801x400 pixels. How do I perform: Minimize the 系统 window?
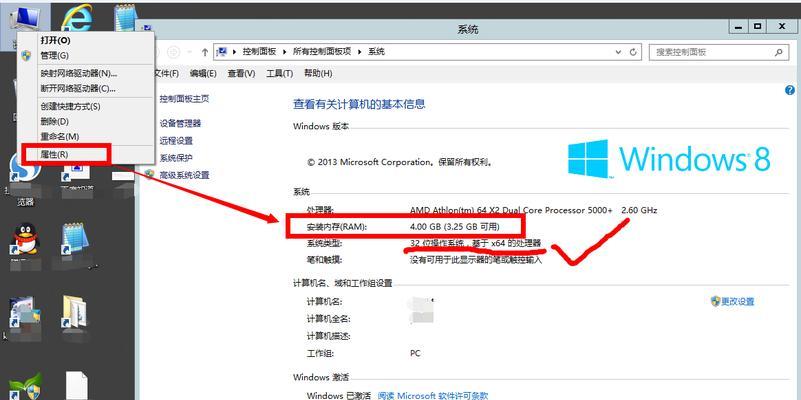[740, 26]
